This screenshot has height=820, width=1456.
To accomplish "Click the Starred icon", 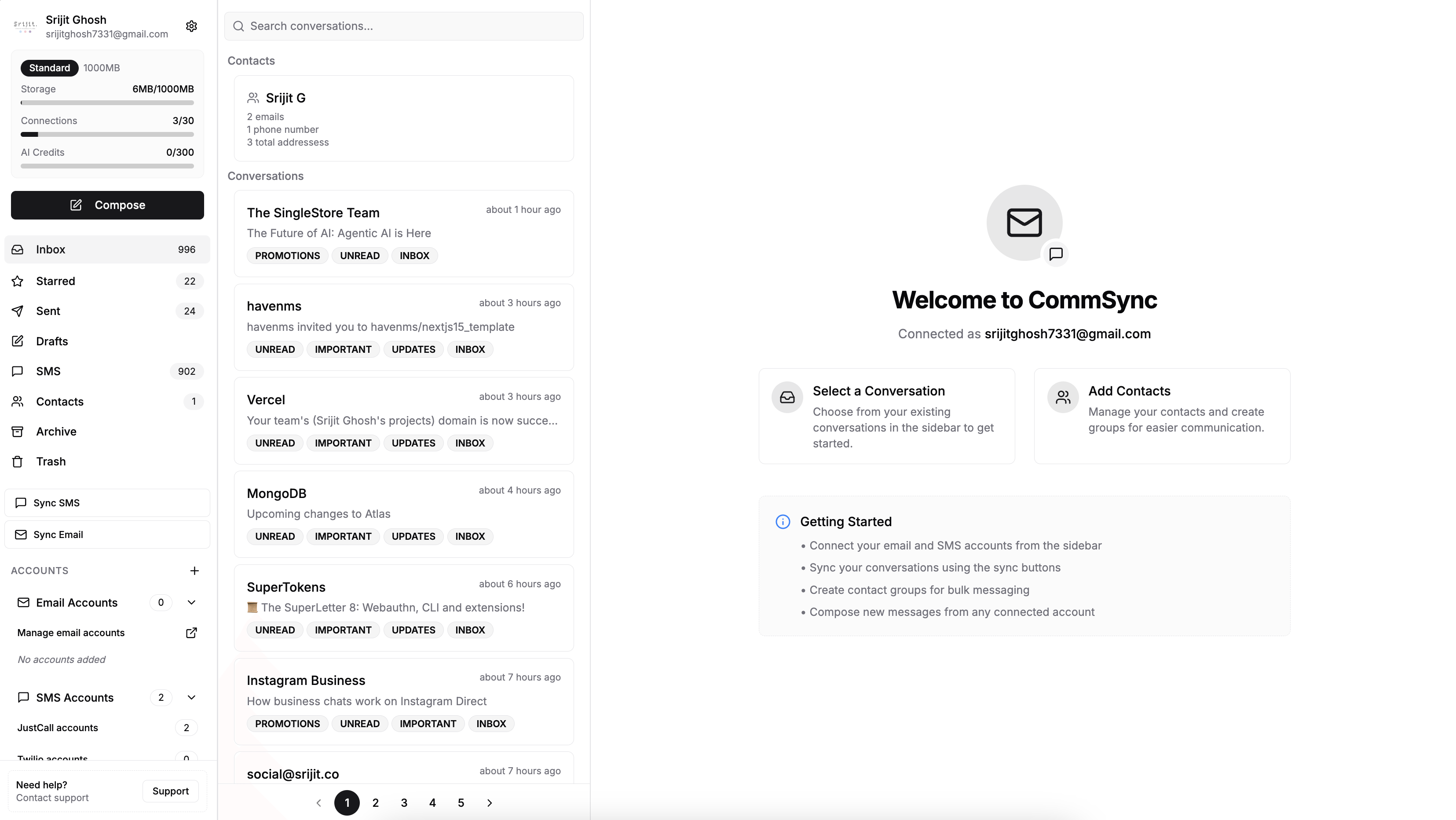I will click(x=18, y=281).
